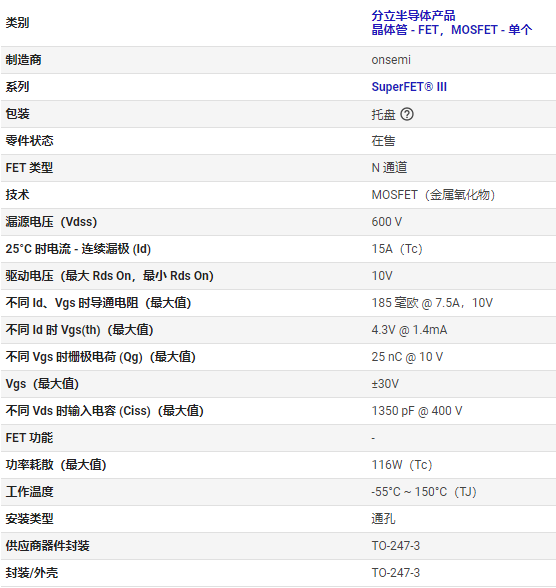Select the supplier device package TO-247-3 value
The image size is (556, 588).
click(396, 546)
